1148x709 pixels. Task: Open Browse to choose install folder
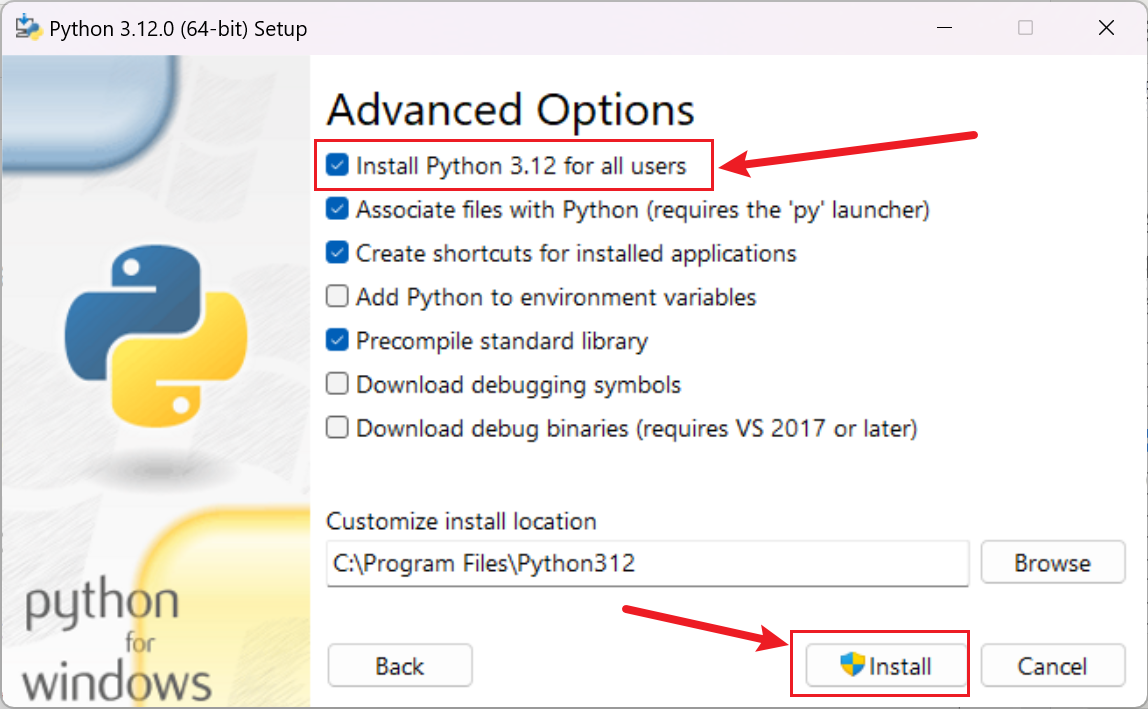pyautogui.click(x=1052, y=563)
